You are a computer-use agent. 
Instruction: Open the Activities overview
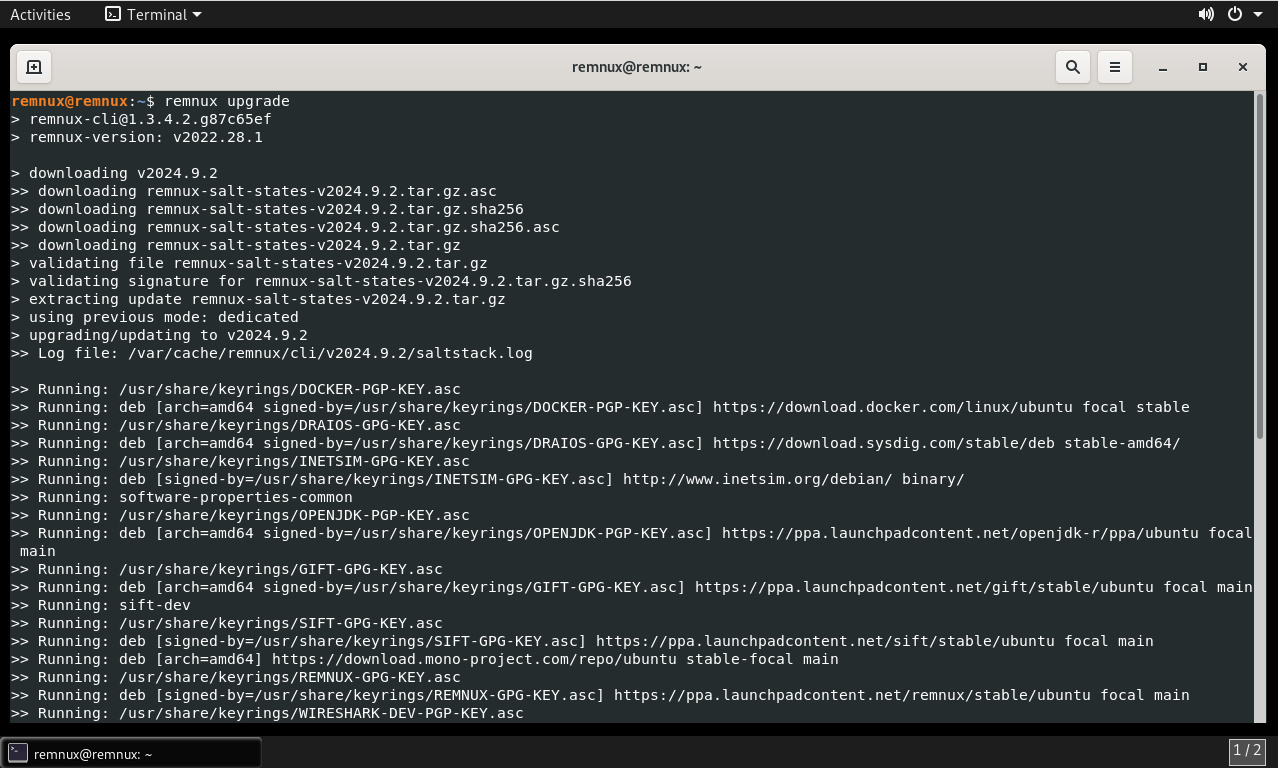point(40,14)
